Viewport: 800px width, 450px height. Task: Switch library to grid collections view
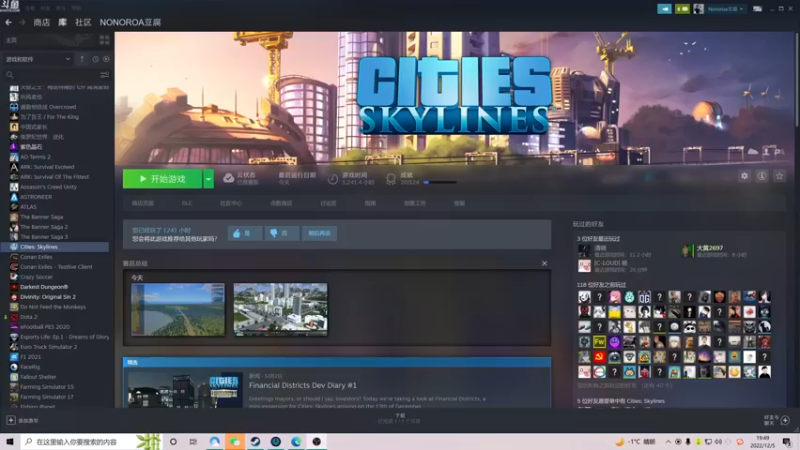[105, 40]
